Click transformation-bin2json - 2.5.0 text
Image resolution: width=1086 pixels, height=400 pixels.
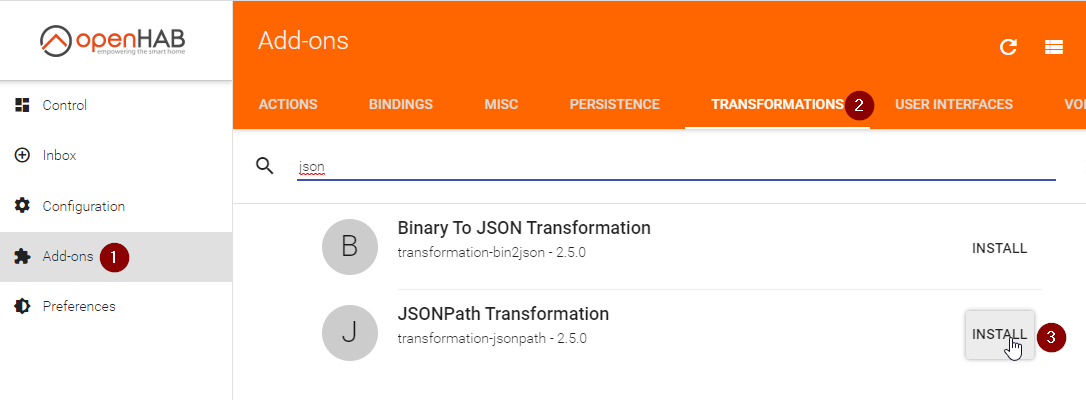[492, 253]
